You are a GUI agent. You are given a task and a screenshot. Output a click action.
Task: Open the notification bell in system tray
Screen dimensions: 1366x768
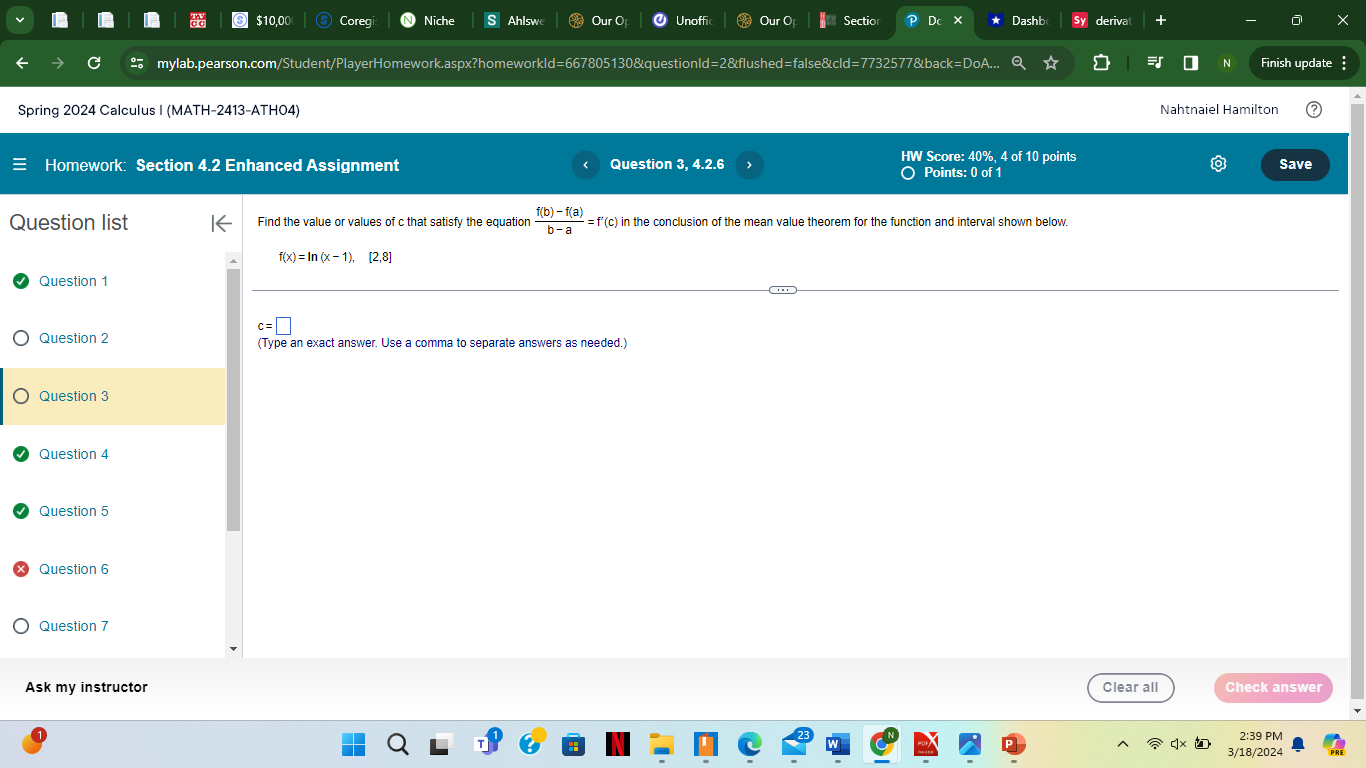[x=1299, y=744]
